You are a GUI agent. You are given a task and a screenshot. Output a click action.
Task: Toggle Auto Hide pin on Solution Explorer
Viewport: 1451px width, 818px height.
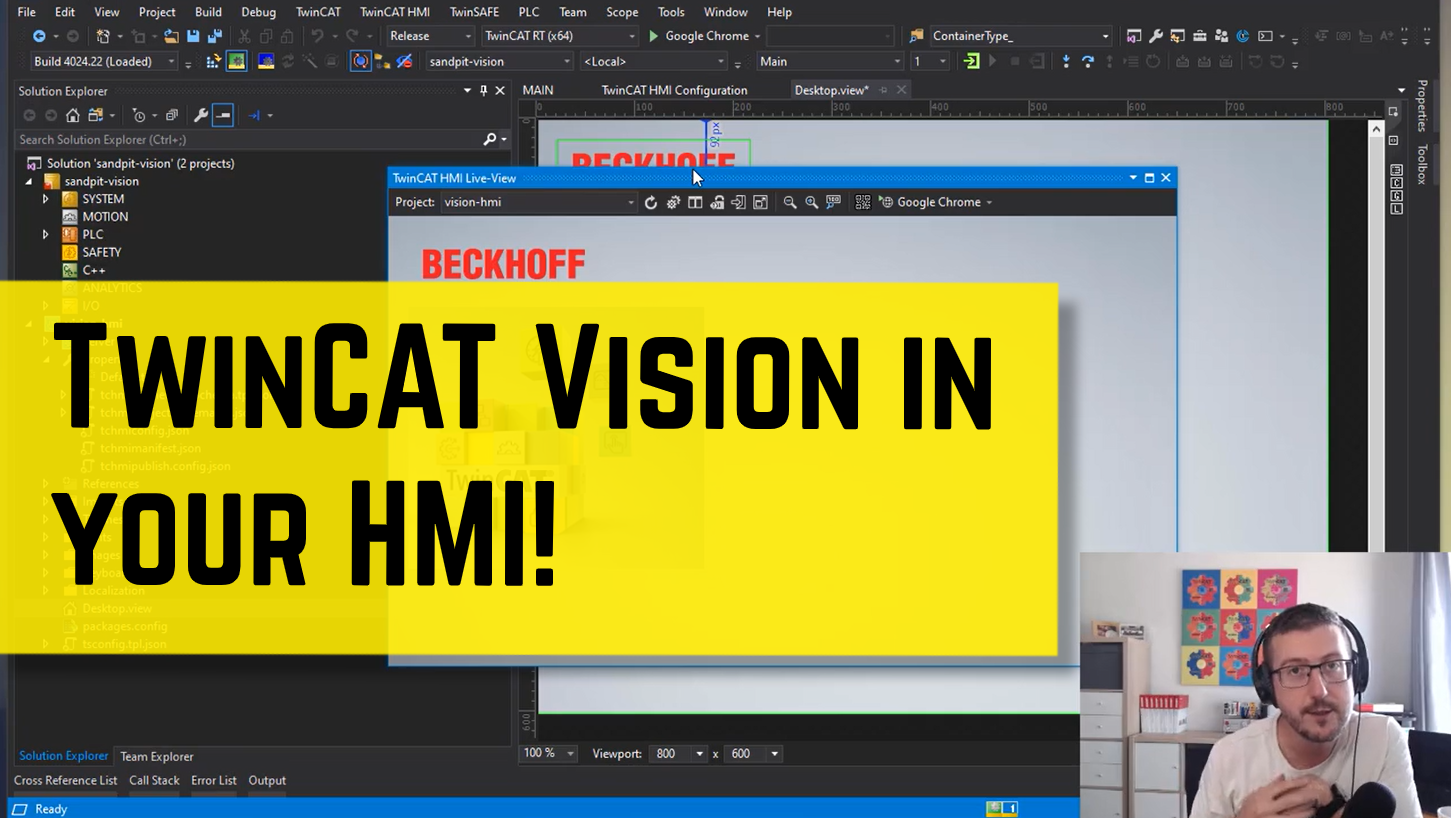pos(484,91)
